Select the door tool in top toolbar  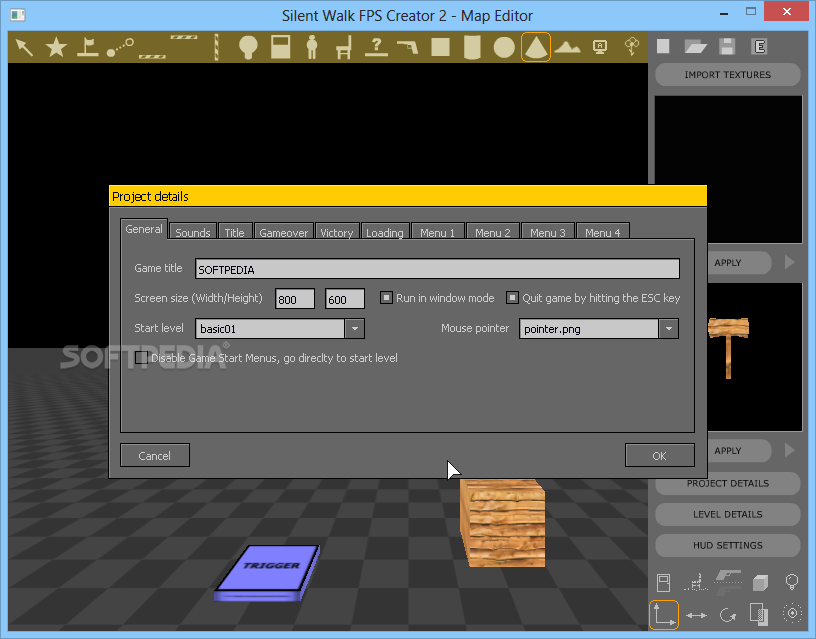pos(280,47)
